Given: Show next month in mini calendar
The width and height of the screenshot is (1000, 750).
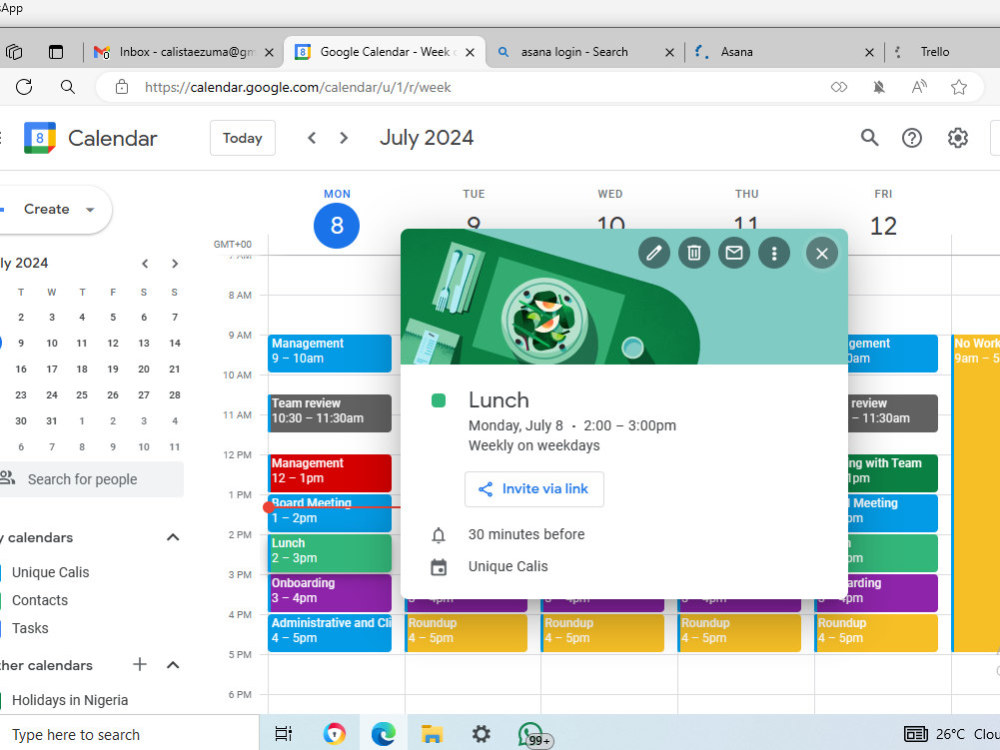Looking at the screenshot, I should pyautogui.click(x=175, y=263).
